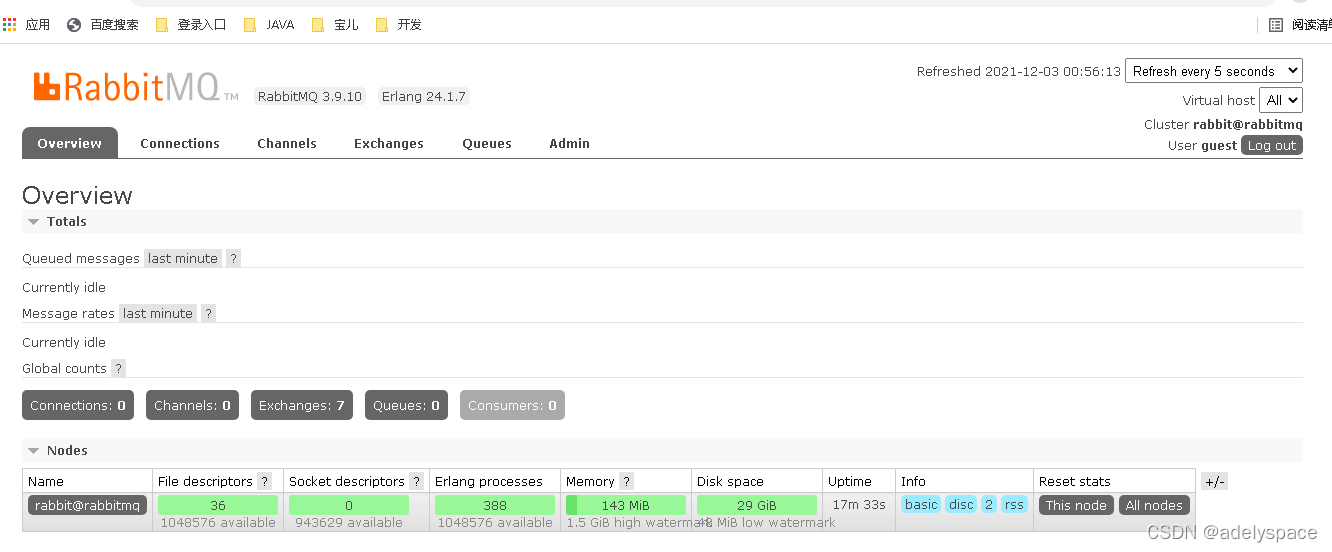Image resolution: width=1332 pixels, height=552 pixels.
Task: Show help for Socket descriptors column
Action: point(416,481)
